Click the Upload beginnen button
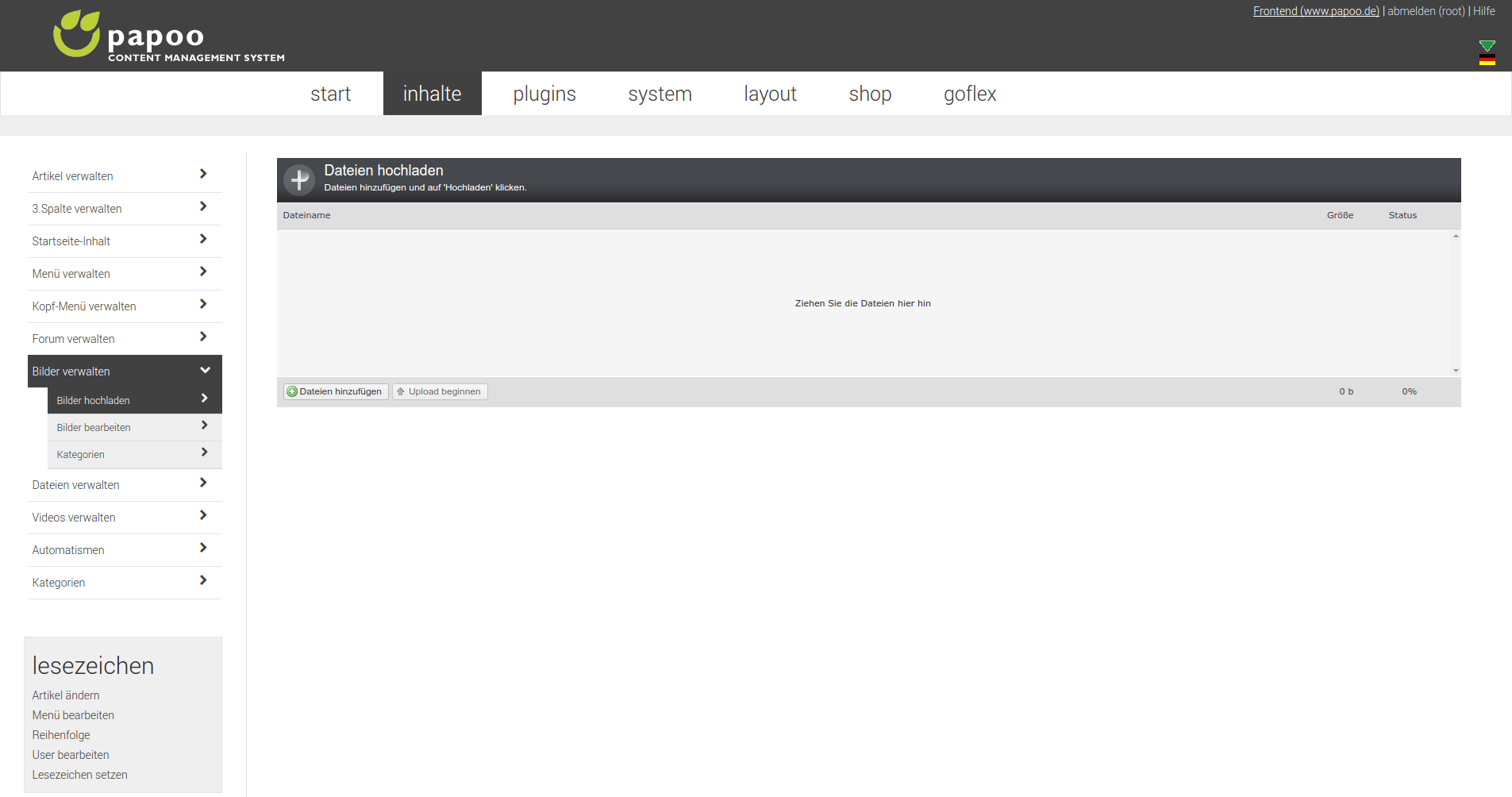This screenshot has width=1512, height=797. pos(440,391)
